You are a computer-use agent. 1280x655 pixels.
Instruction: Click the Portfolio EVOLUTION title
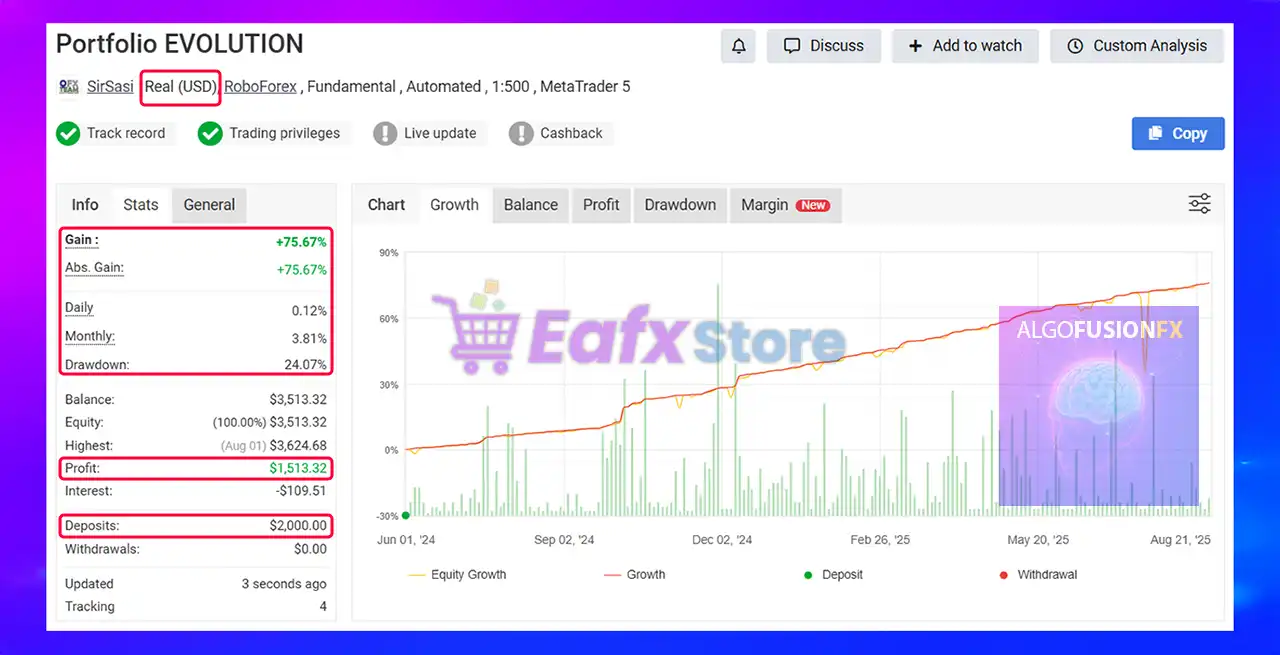pyautogui.click(x=180, y=44)
